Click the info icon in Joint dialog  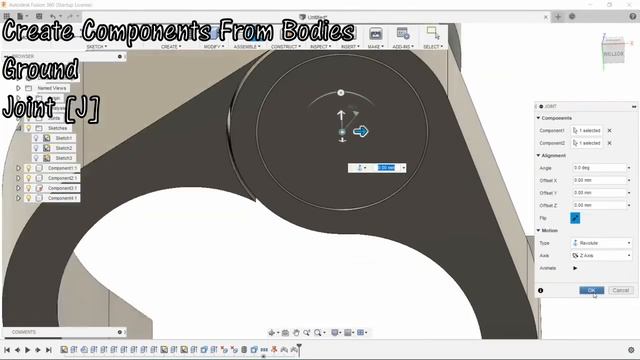(540, 291)
